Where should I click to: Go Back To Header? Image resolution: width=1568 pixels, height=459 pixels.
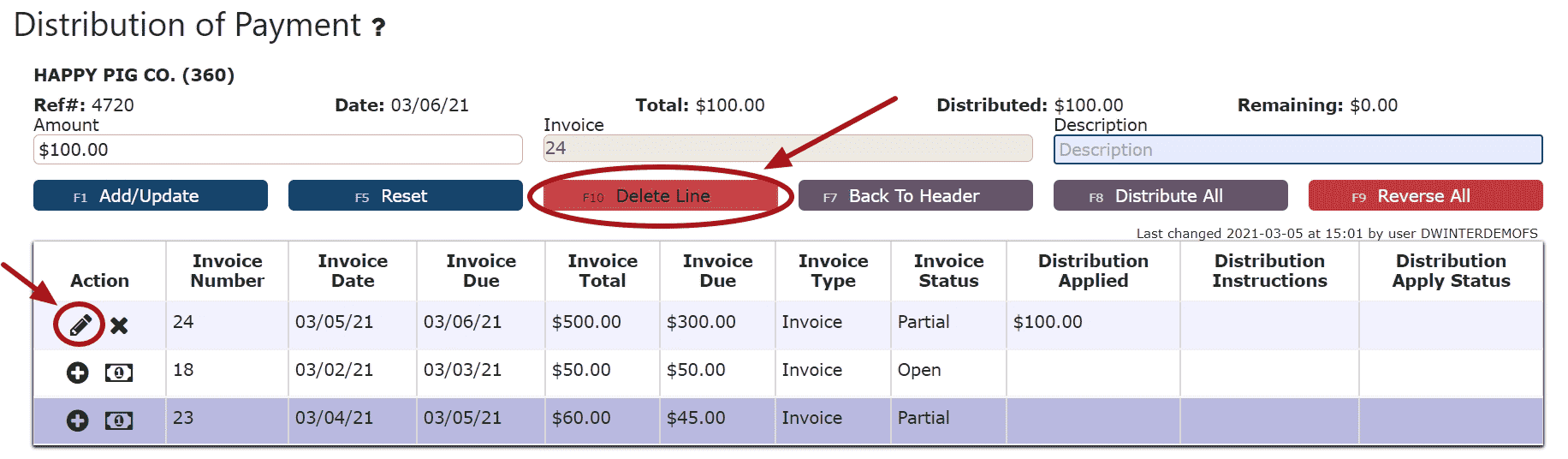click(915, 196)
